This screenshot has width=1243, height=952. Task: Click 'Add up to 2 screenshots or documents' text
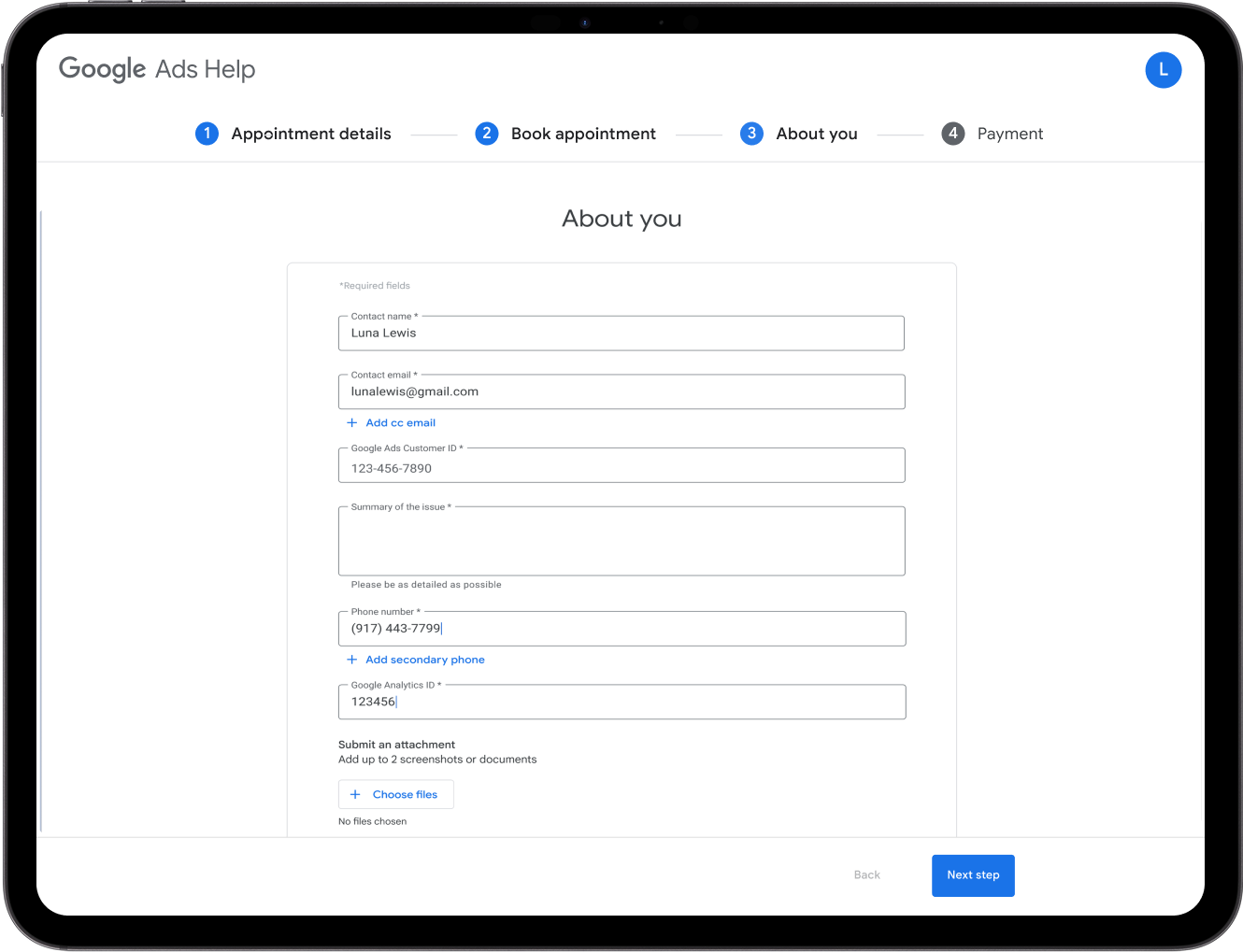(x=437, y=760)
